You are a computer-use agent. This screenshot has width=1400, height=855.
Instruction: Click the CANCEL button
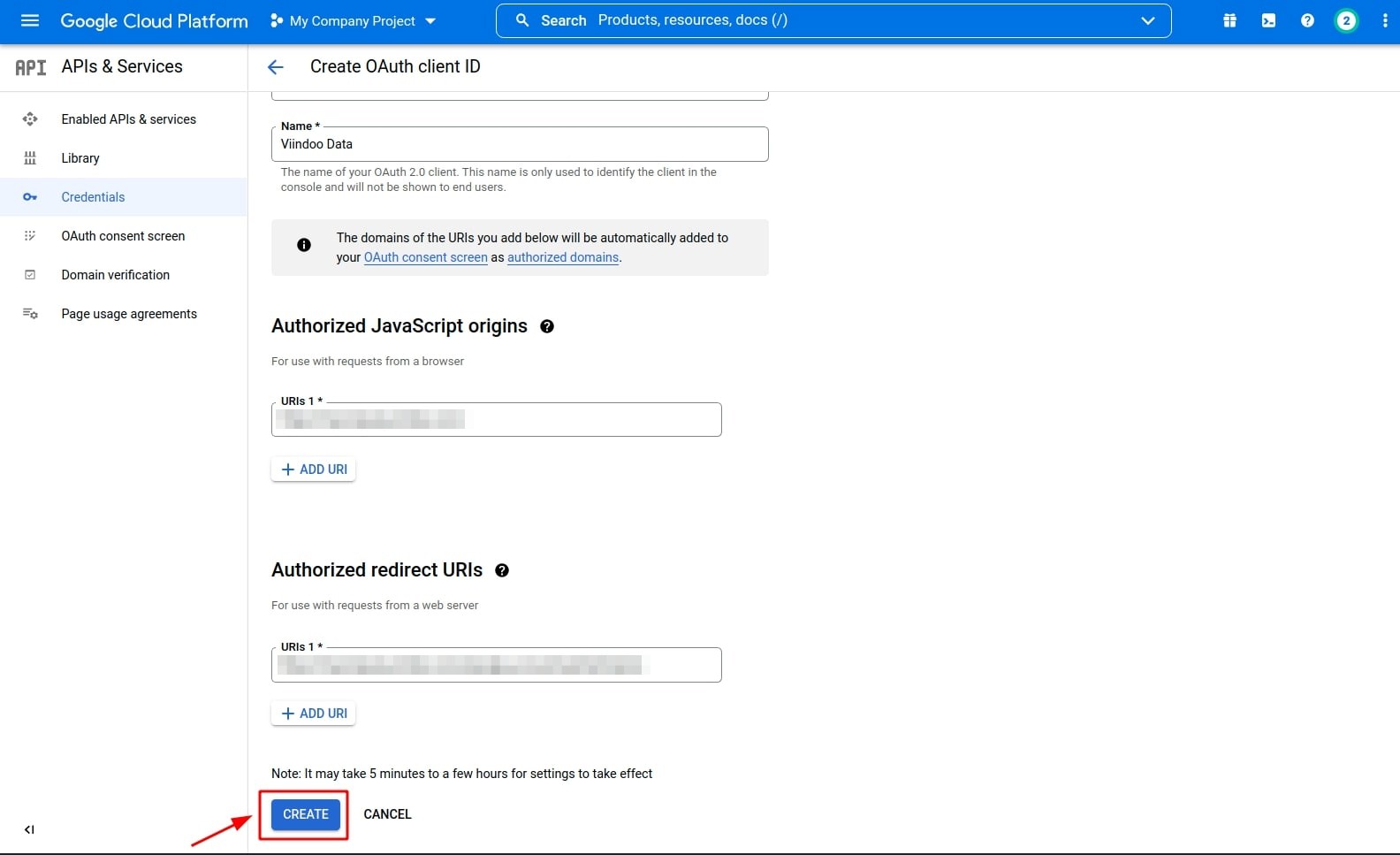(x=387, y=814)
